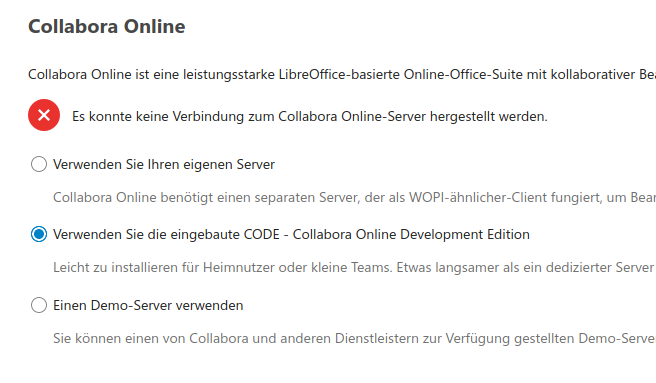The height and width of the screenshot is (383, 656).
Task: Click the red connection error icon
Action: (x=44, y=115)
